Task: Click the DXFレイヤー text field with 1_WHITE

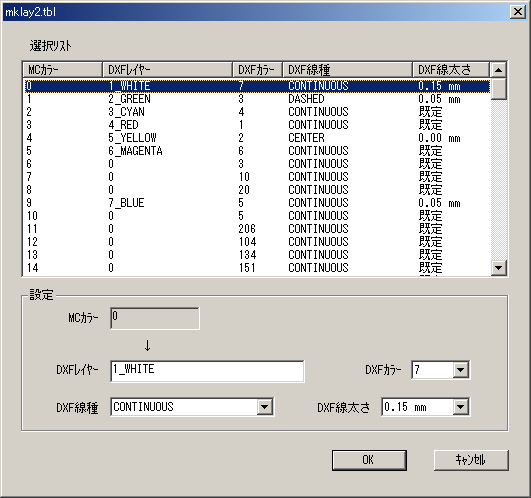Action: (207, 371)
